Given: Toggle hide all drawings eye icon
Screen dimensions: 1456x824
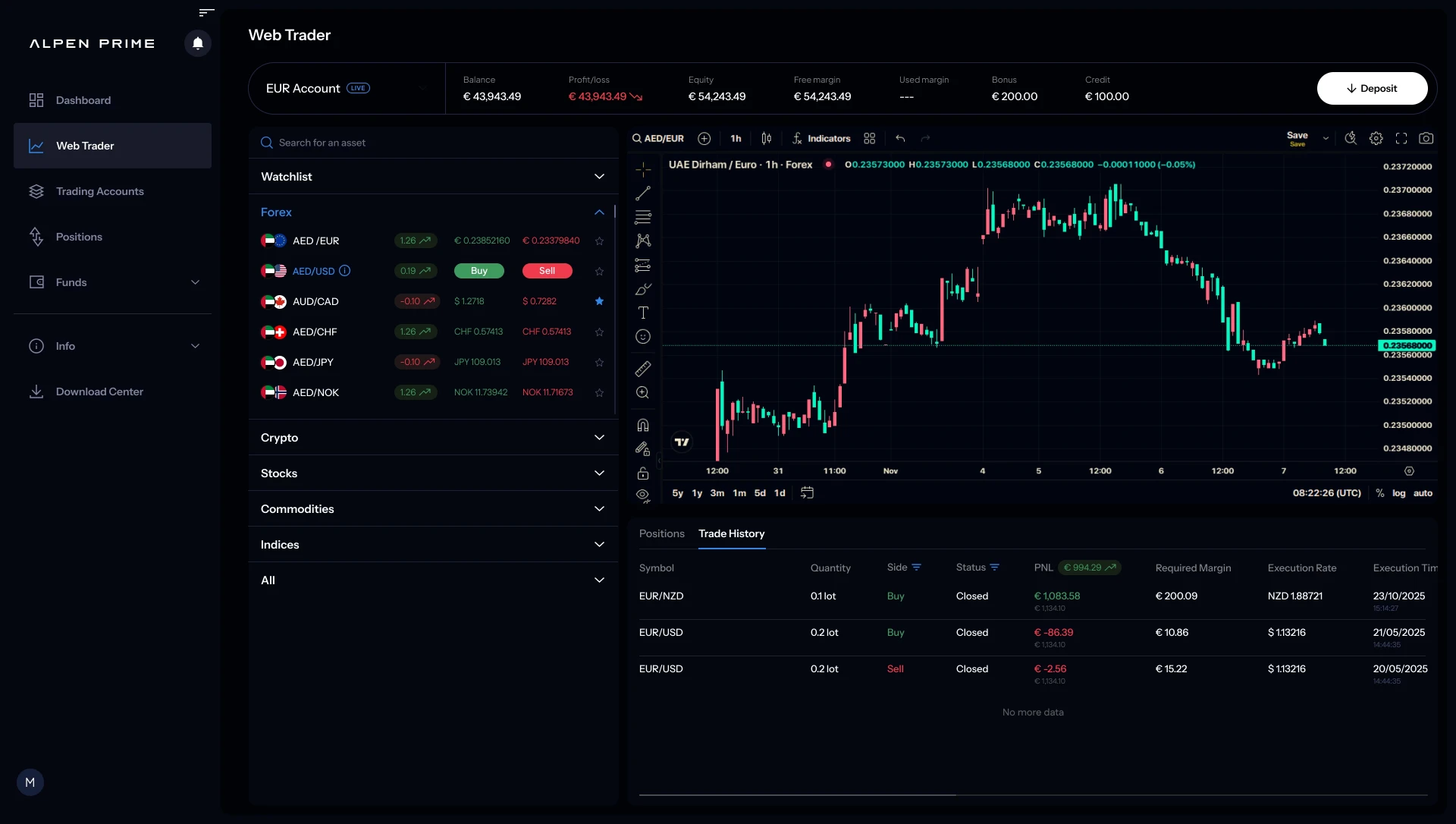Looking at the screenshot, I should (x=643, y=495).
